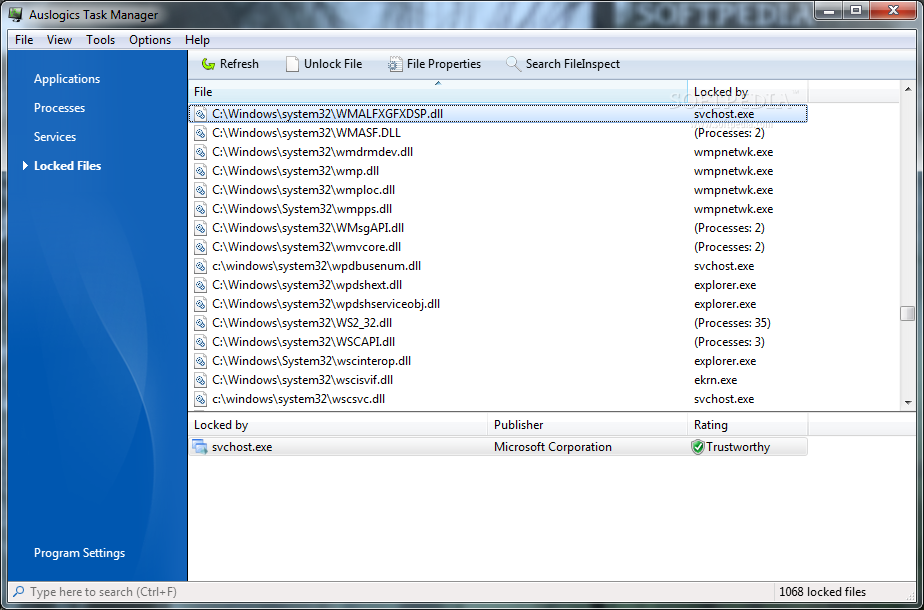This screenshot has height=610, width=924.
Task: Click lower pane Locked by column header
Action: [338, 425]
